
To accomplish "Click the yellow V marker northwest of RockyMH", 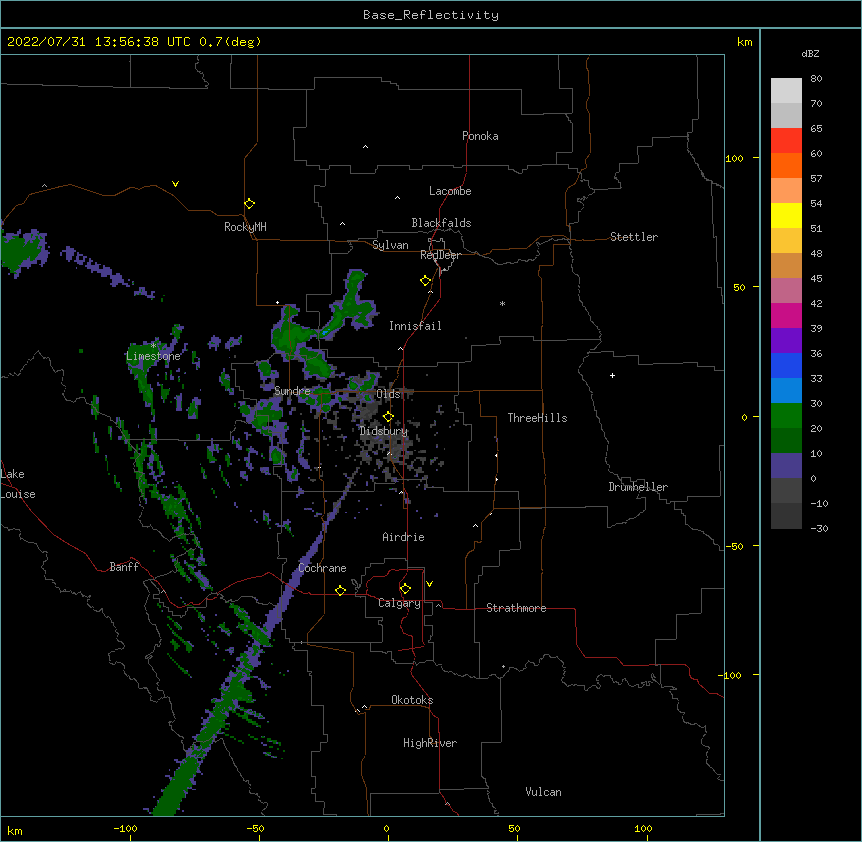I will [175, 184].
